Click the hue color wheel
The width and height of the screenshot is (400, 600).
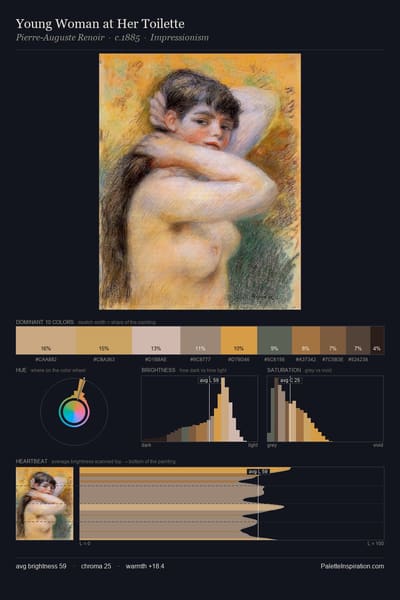pos(74,412)
